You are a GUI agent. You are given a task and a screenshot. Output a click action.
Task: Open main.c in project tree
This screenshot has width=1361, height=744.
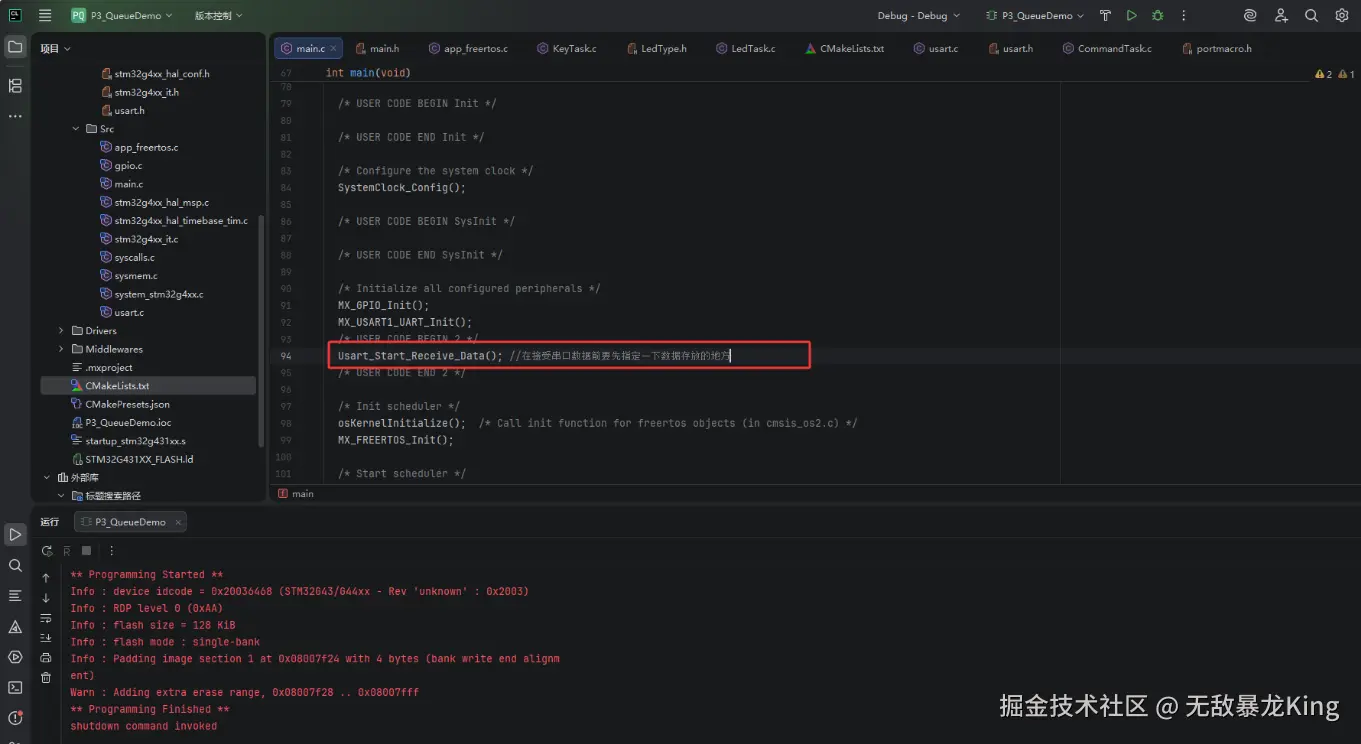click(x=128, y=184)
